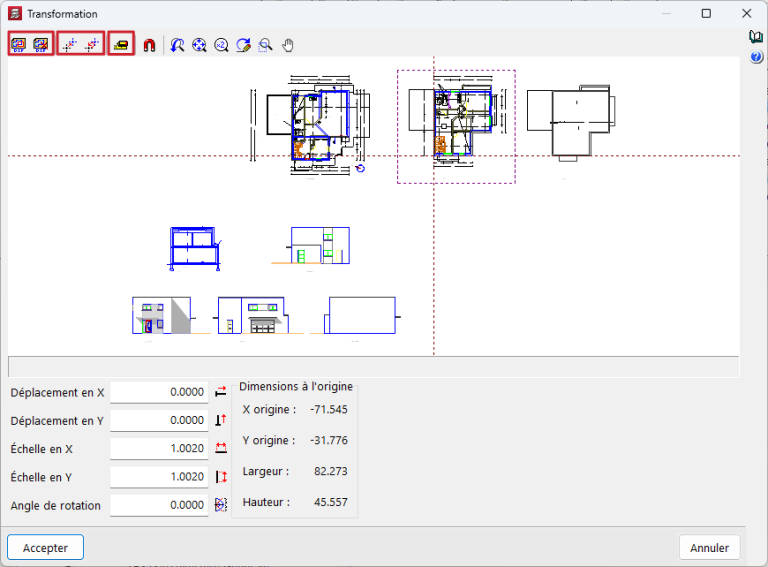Click the top-left floor plan drawing

[311, 126]
